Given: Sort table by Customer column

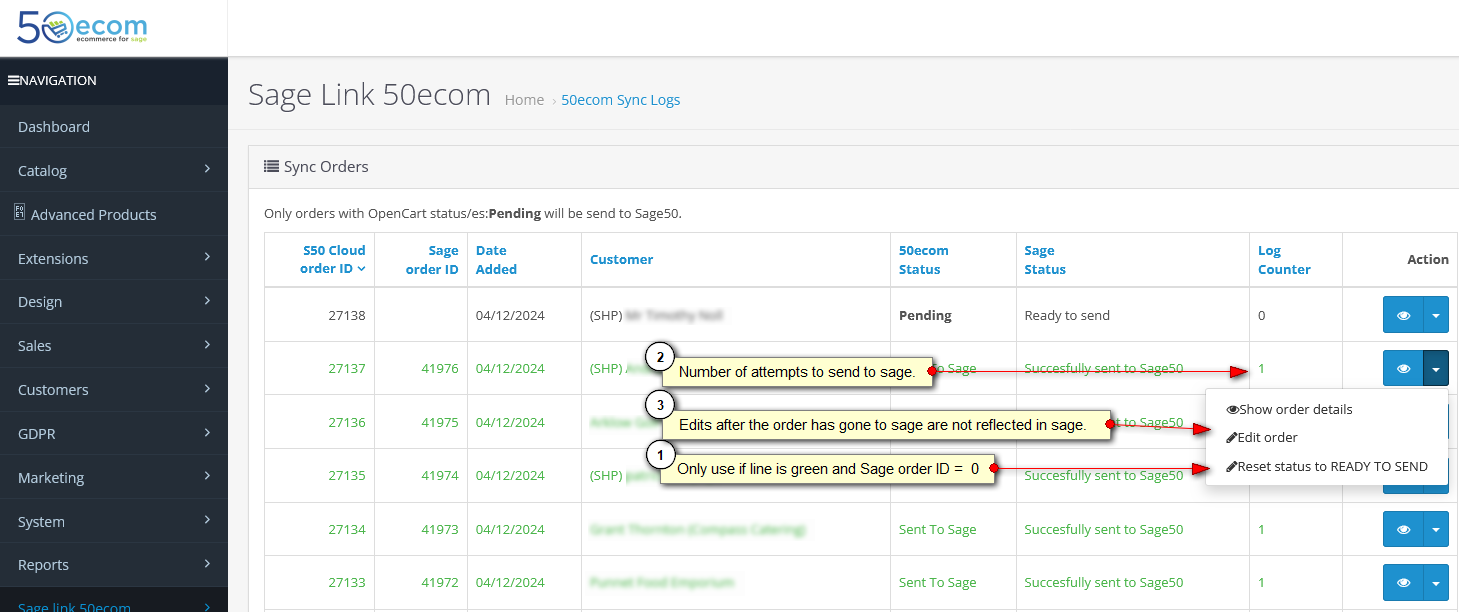Looking at the screenshot, I should coord(621,259).
